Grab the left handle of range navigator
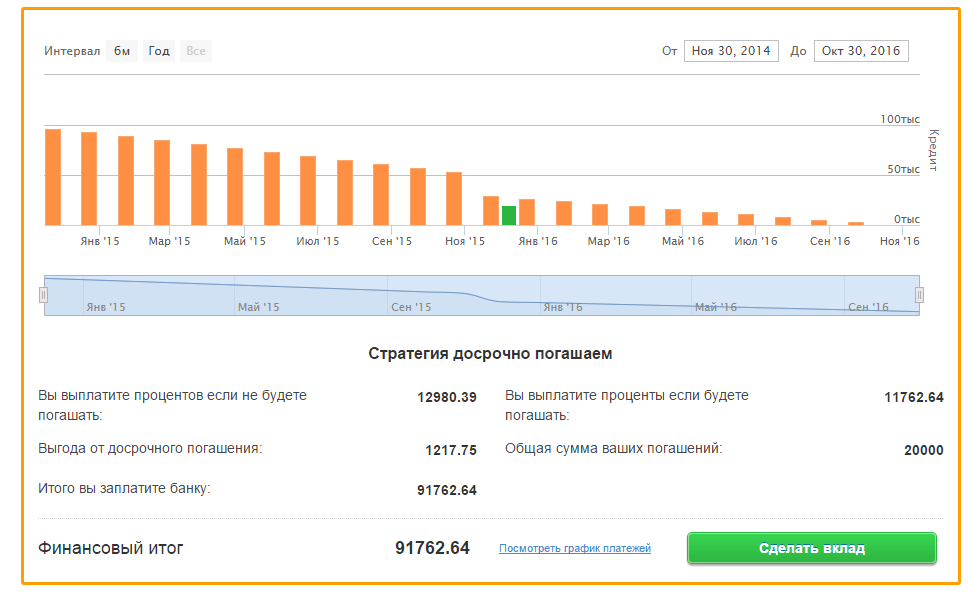The width and height of the screenshot is (968, 596). (x=43, y=295)
